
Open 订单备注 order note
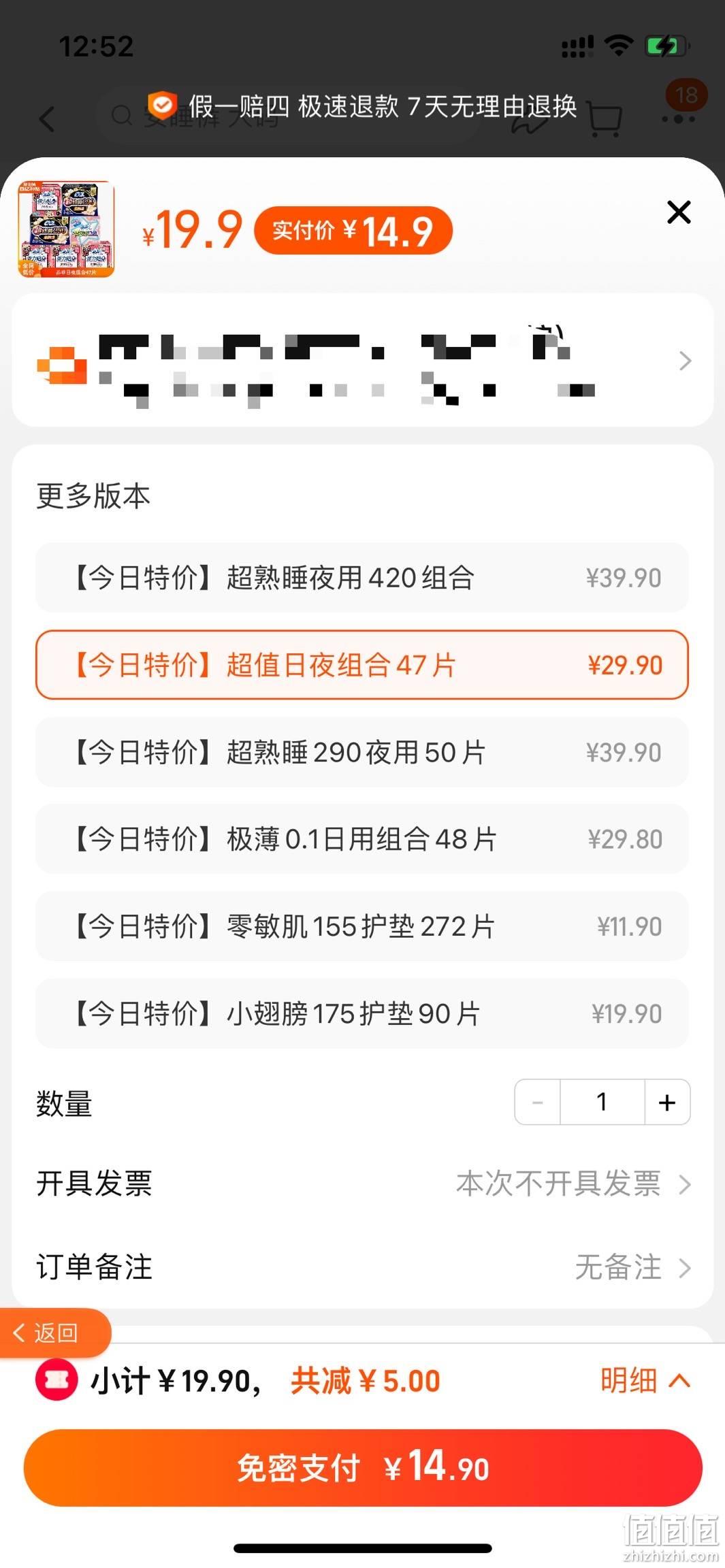[363, 1267]
